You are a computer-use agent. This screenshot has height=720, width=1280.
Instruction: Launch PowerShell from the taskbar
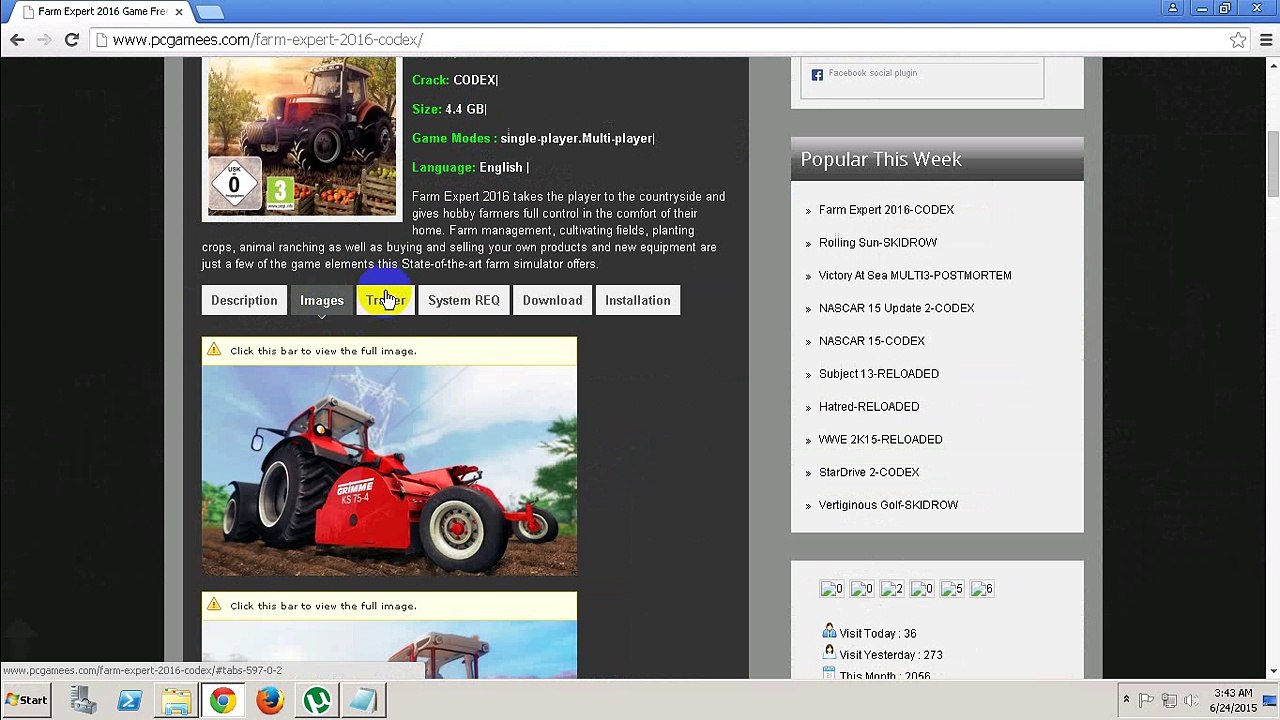point(129,700)
